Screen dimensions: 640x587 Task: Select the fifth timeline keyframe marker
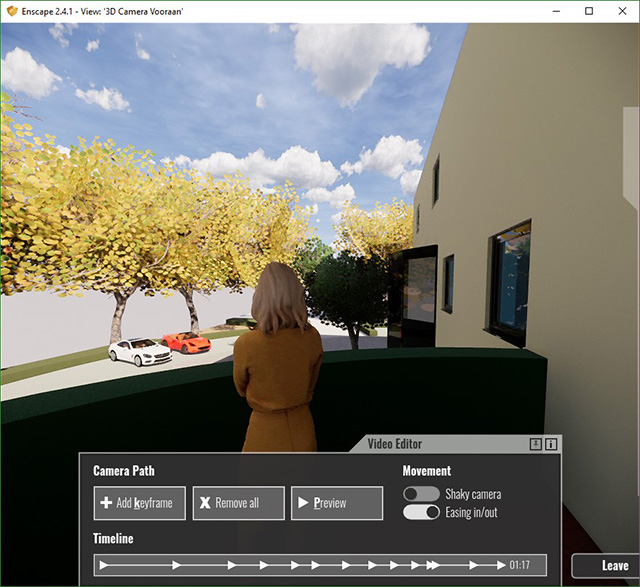(295, 565)
